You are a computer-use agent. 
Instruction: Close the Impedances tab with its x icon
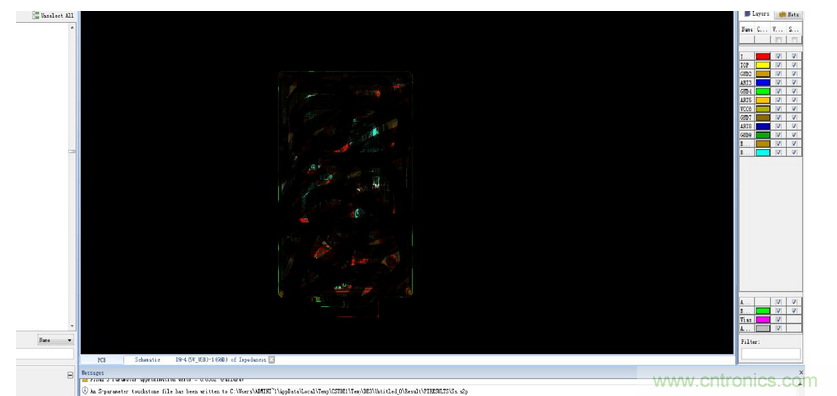tap(271, 360)
